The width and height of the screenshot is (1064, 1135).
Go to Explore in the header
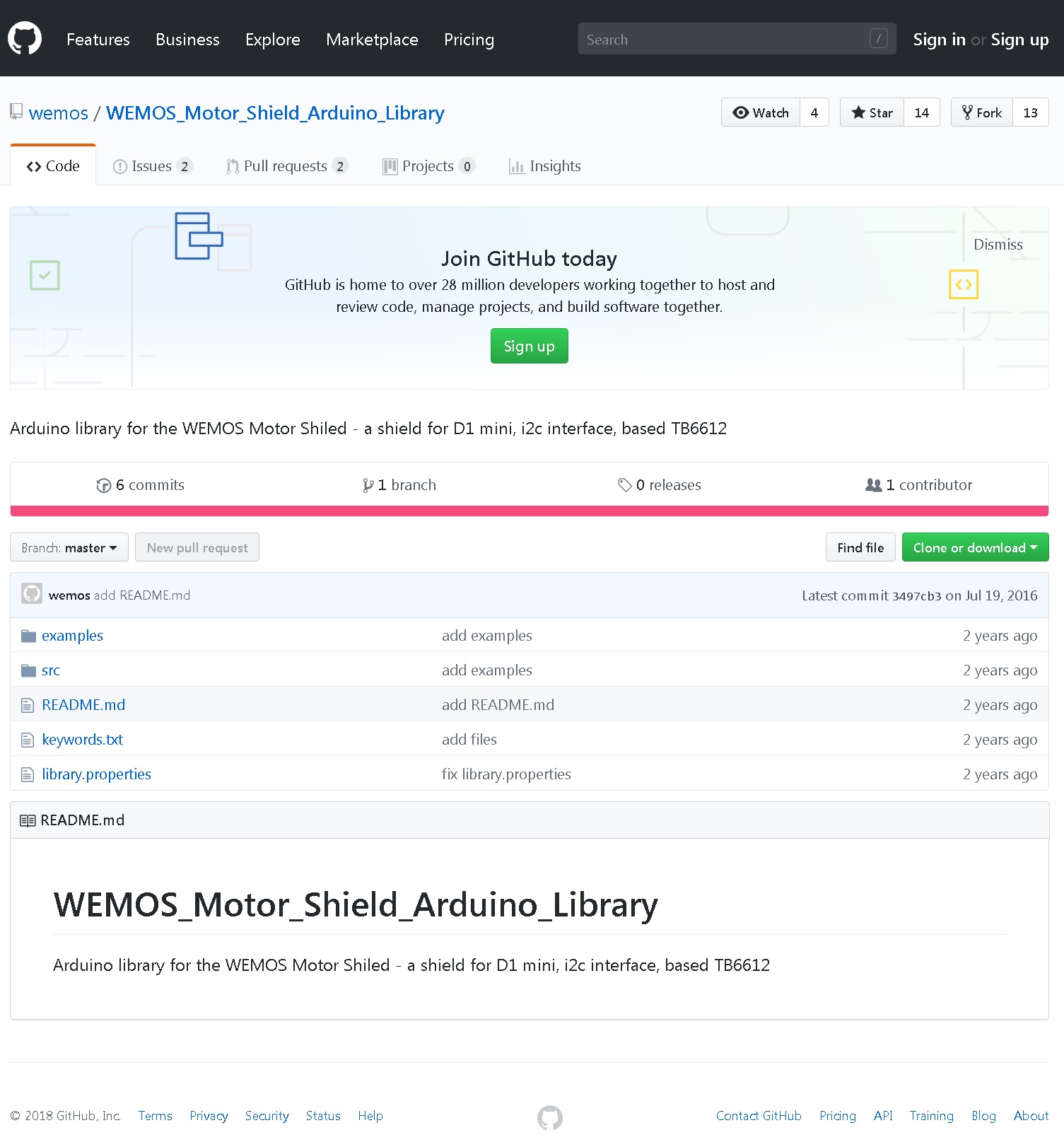273,40
